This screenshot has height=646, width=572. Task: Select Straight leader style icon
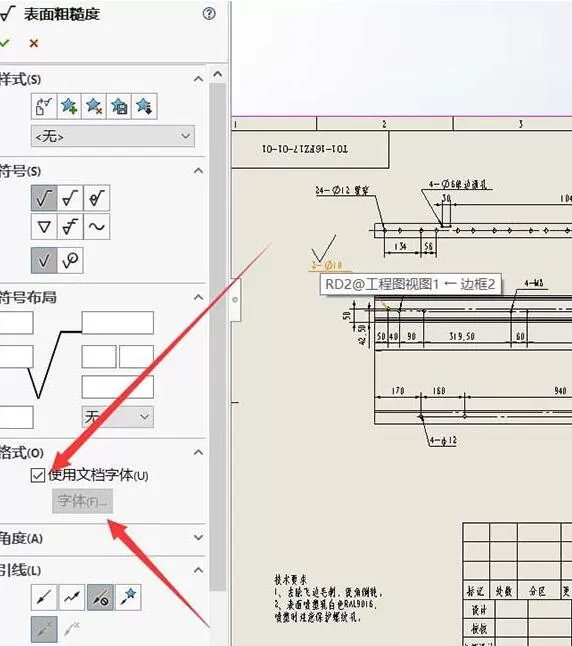tap(44, 629)
